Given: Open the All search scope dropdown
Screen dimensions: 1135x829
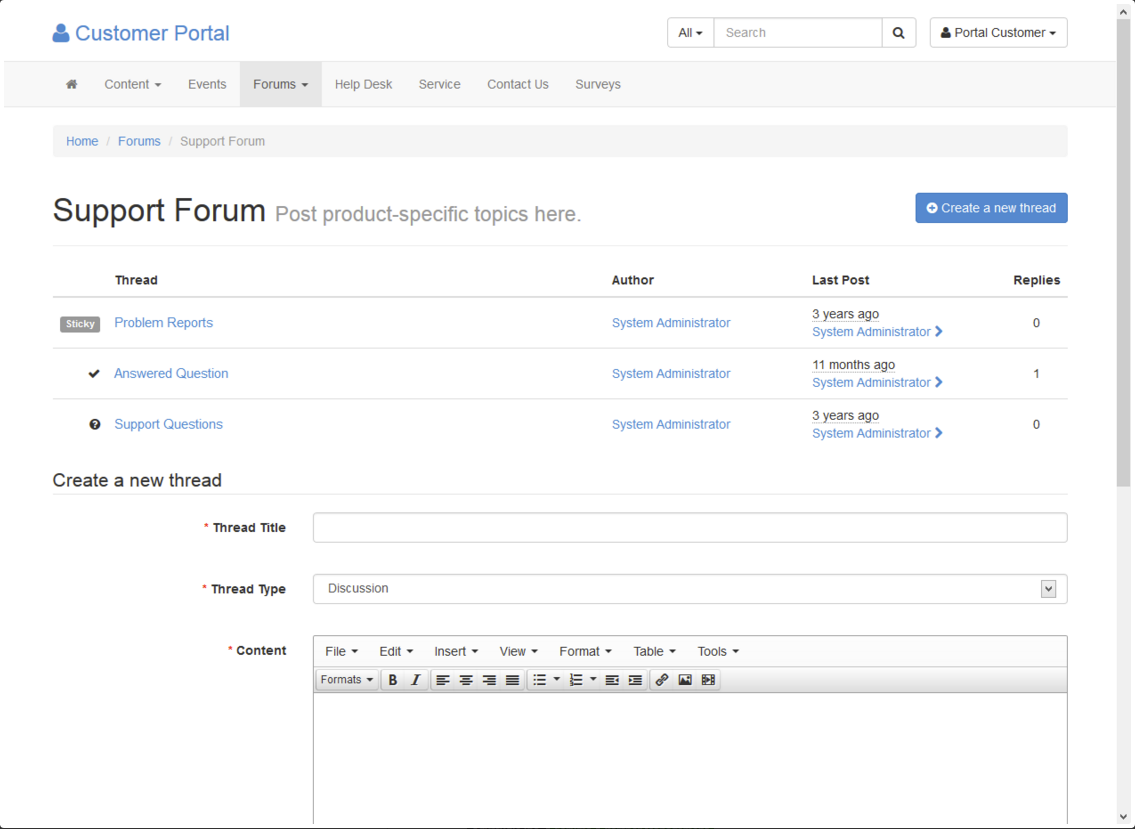Looking at the screenshot, I should point(690,32).
